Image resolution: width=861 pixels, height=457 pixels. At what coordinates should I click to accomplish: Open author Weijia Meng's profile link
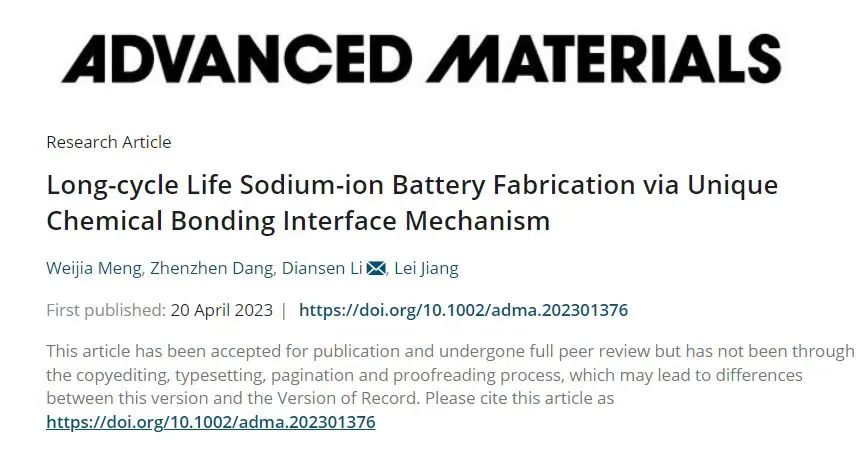coord(93,269)
